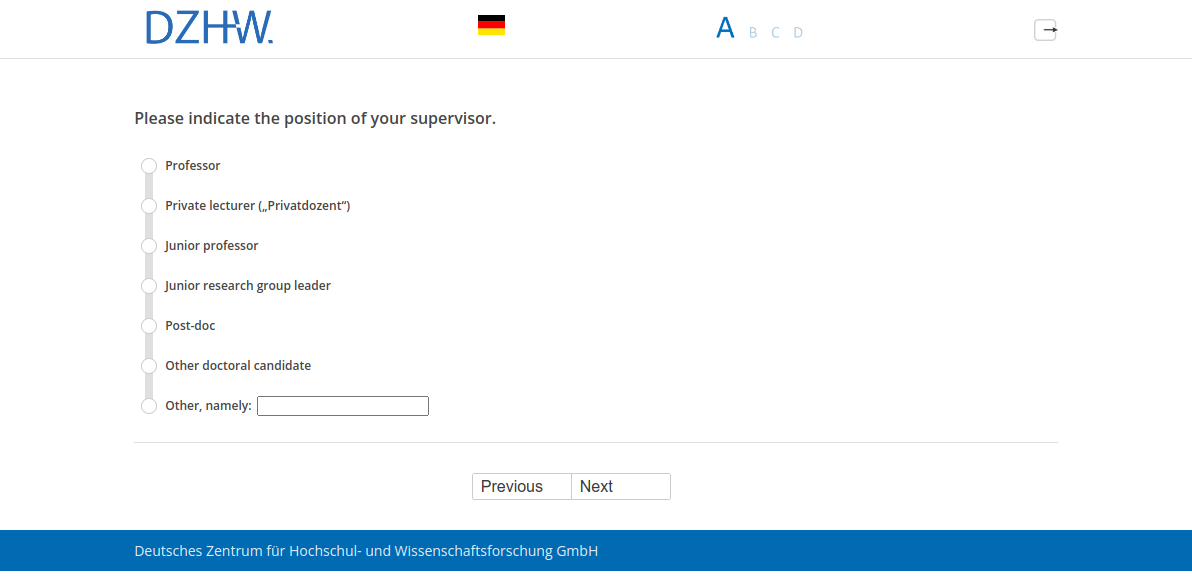Screen dimensions: 1192x580
Task: Click the exit survey arrow icon
Action: point(1045,30)
